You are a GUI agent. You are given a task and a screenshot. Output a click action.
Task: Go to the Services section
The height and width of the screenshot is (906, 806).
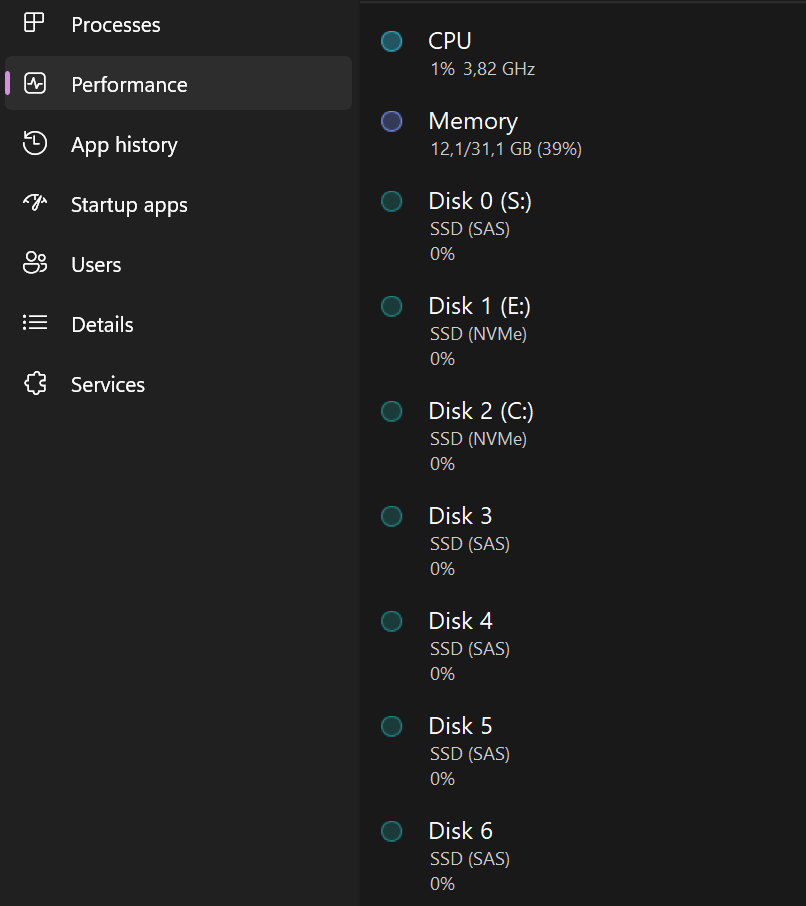point(108,385)
